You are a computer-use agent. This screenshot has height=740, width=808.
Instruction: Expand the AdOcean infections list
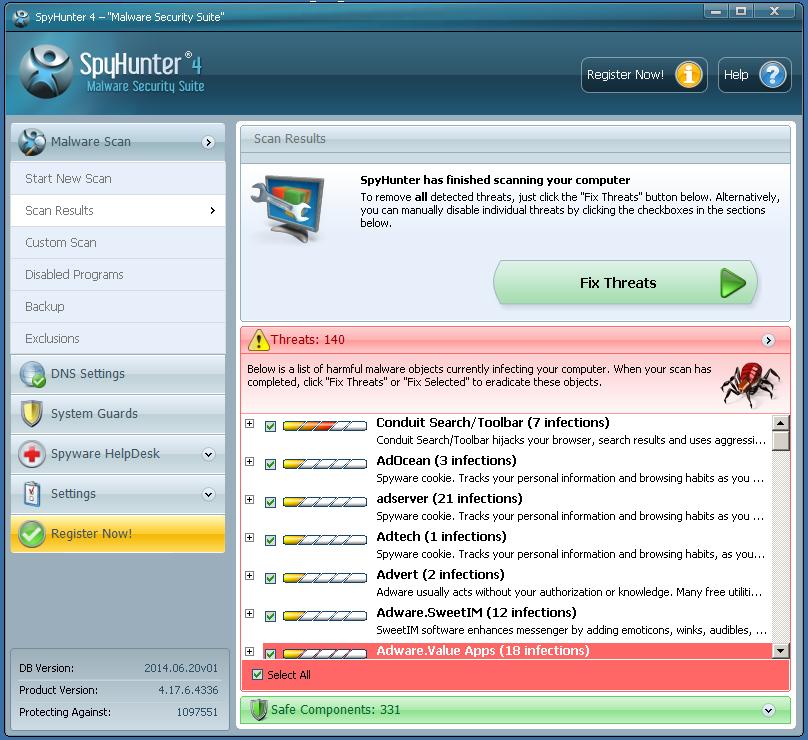(x=249, y=461)
